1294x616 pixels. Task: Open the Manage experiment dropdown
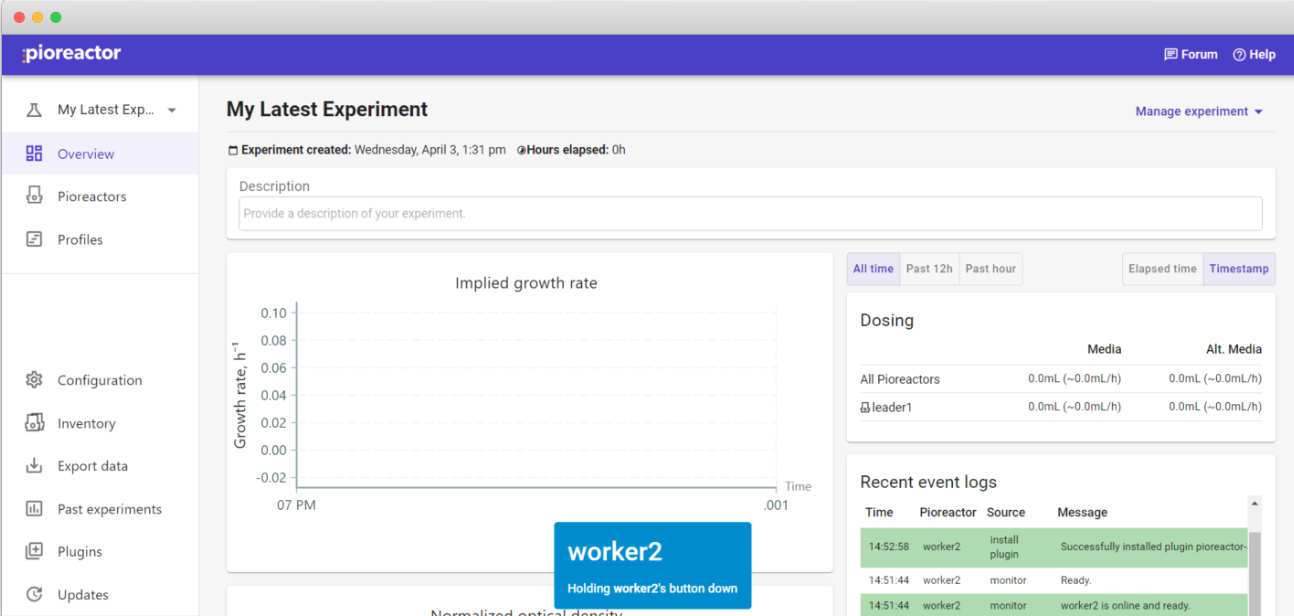pyautogui.click(x=1198, y=111)
